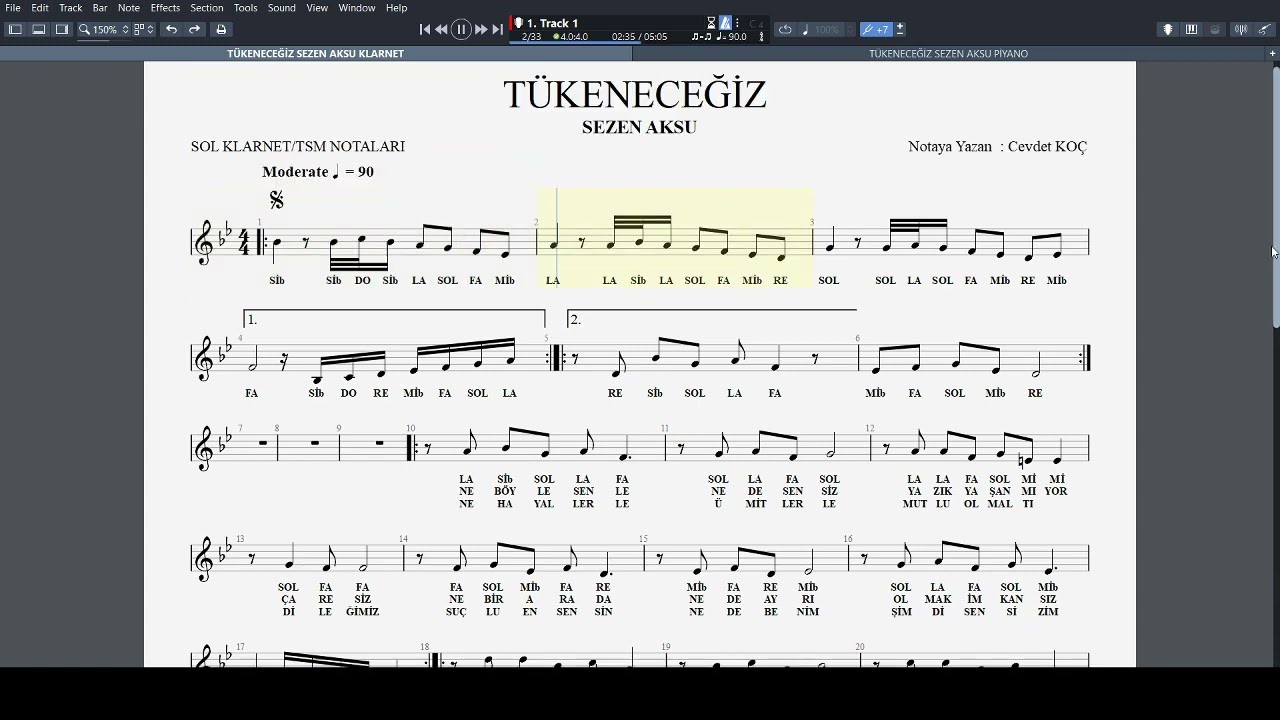
Task: Click the magnifier zoom icon
Action: coord(85,30)
